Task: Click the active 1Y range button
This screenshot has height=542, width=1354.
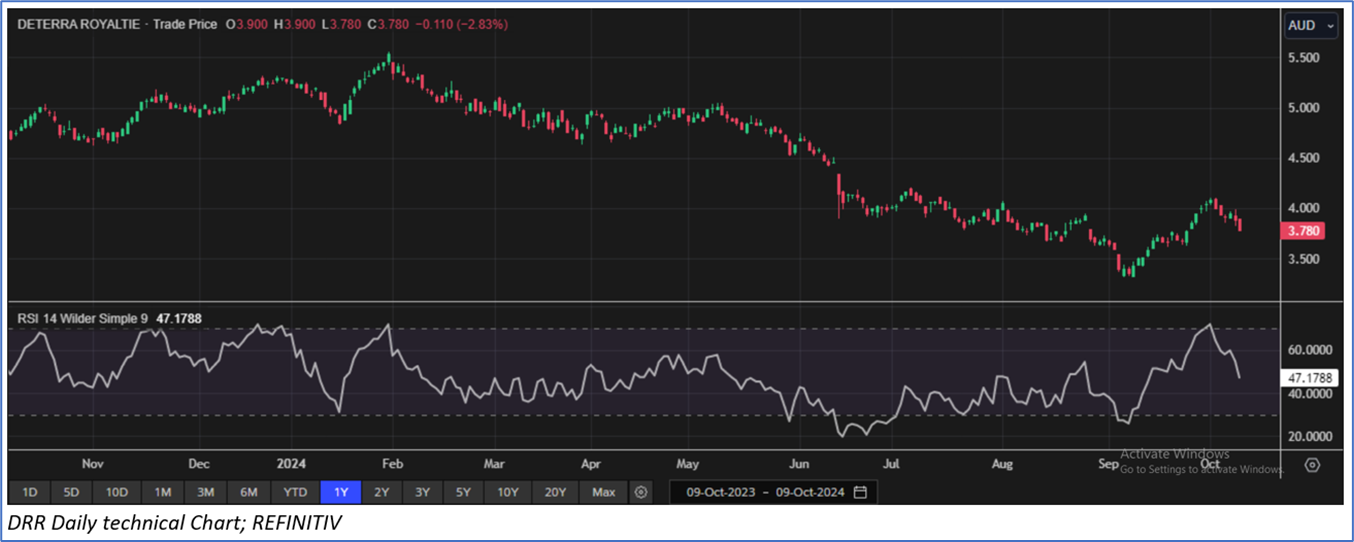Action: 341,492
